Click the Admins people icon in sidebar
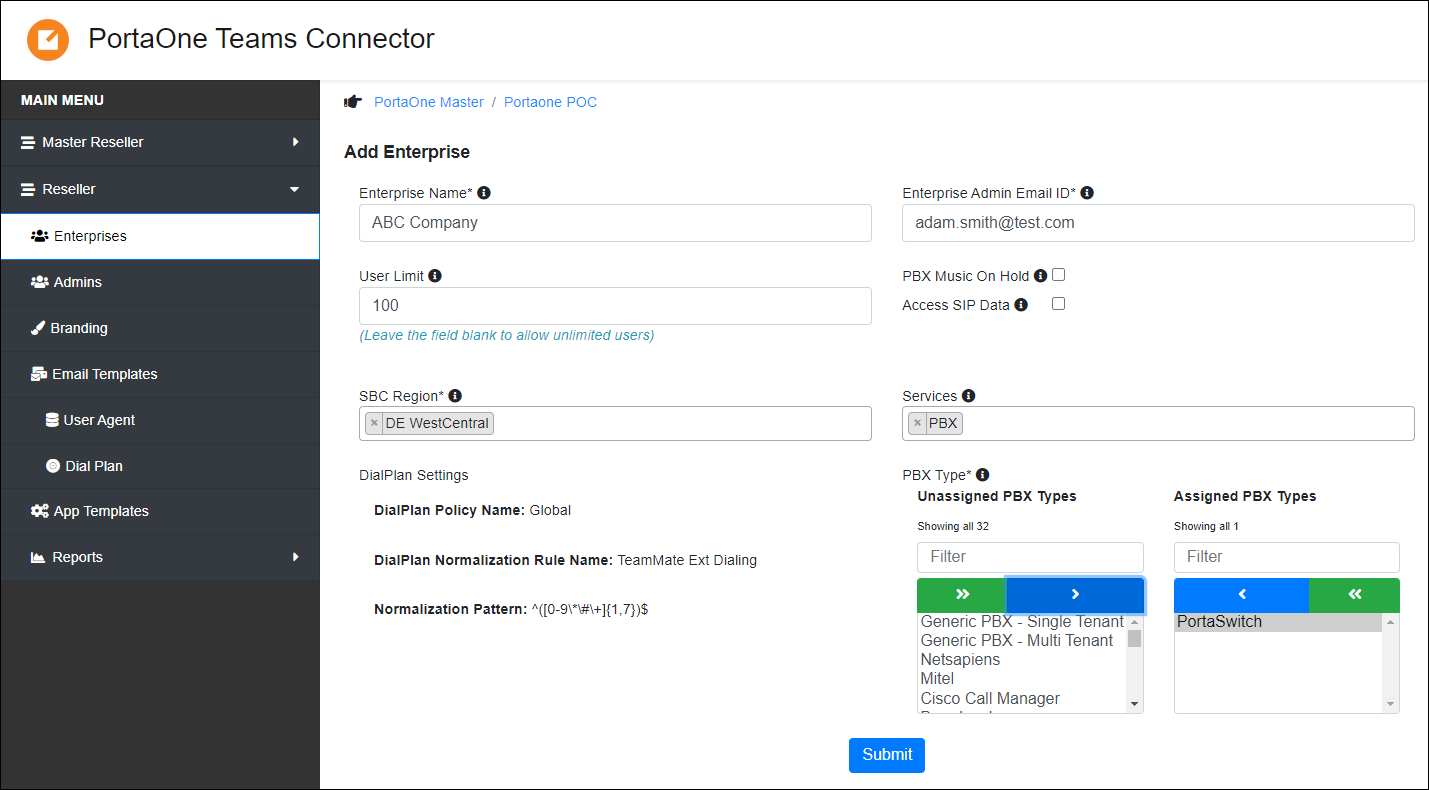 coord(40,282)
